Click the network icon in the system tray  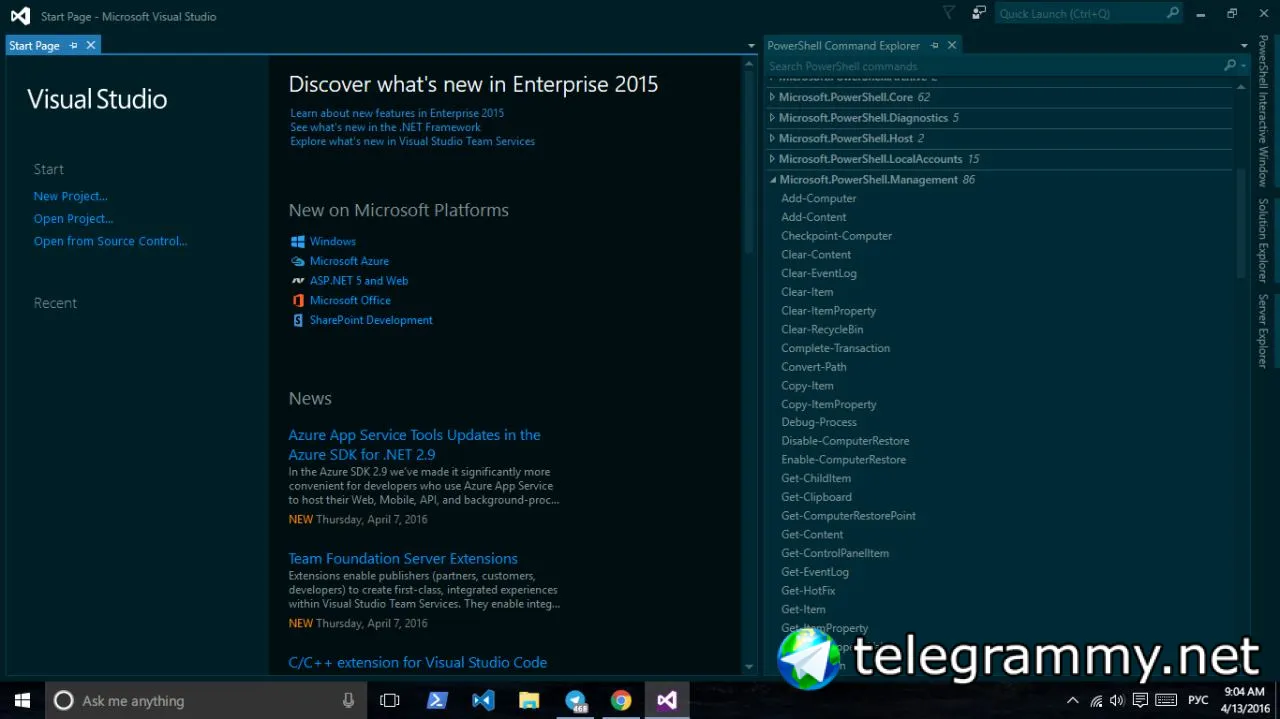[x=1096, y=701]
